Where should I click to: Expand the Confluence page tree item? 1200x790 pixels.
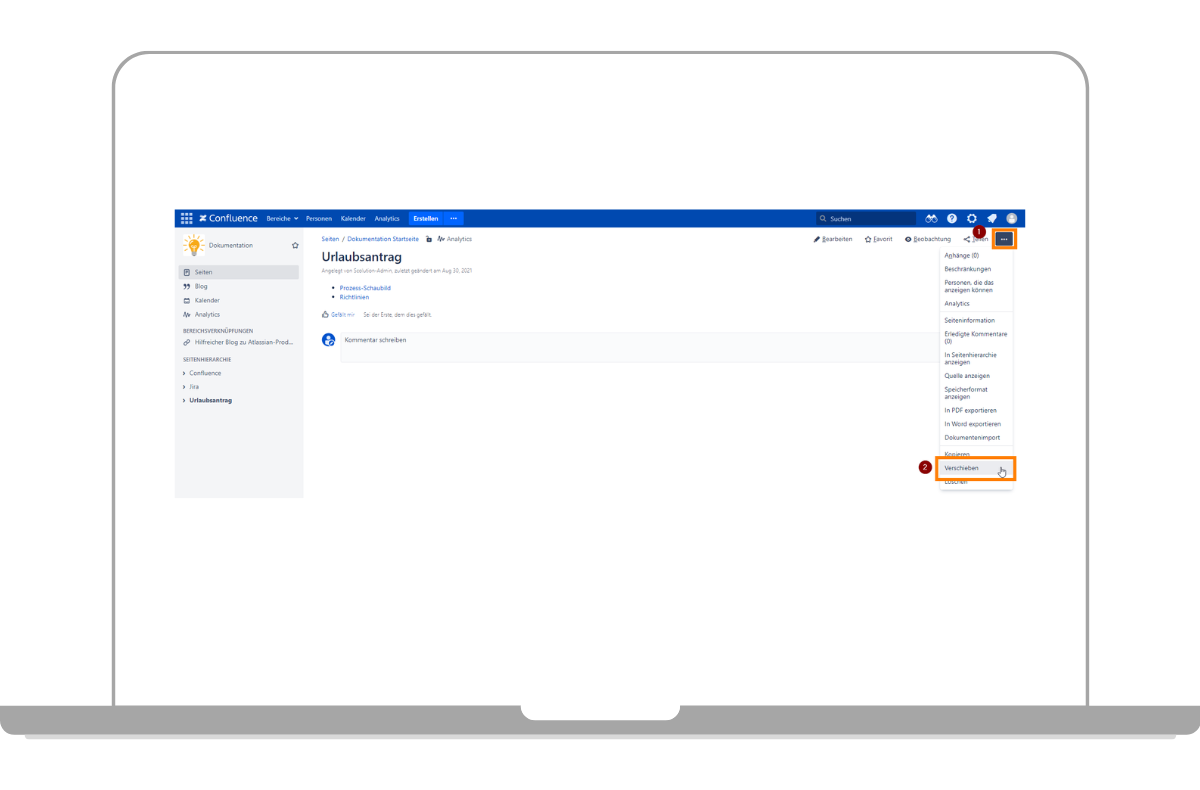(184, 373)
